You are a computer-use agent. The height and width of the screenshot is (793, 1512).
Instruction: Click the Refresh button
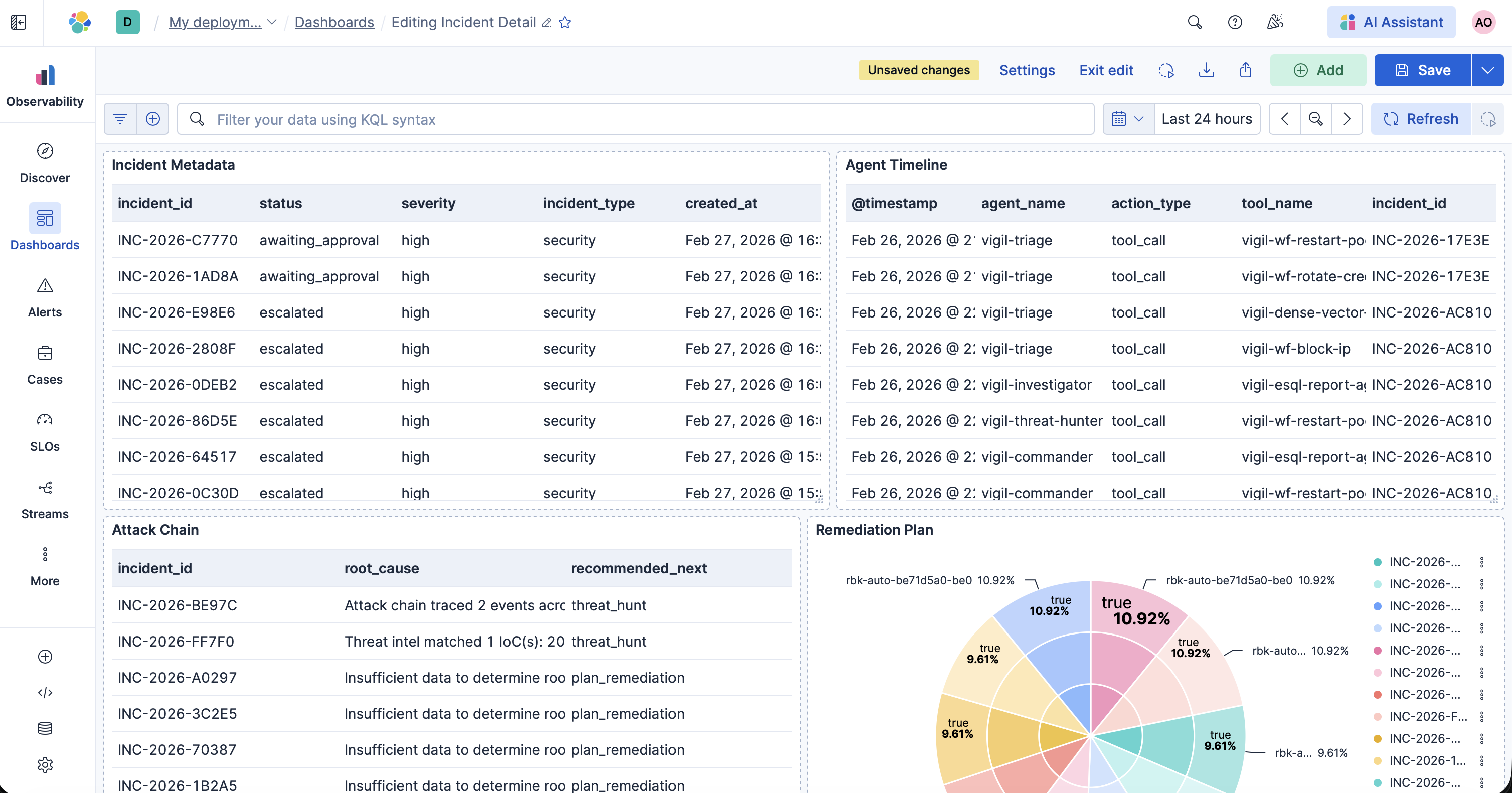pos(1420,119)
